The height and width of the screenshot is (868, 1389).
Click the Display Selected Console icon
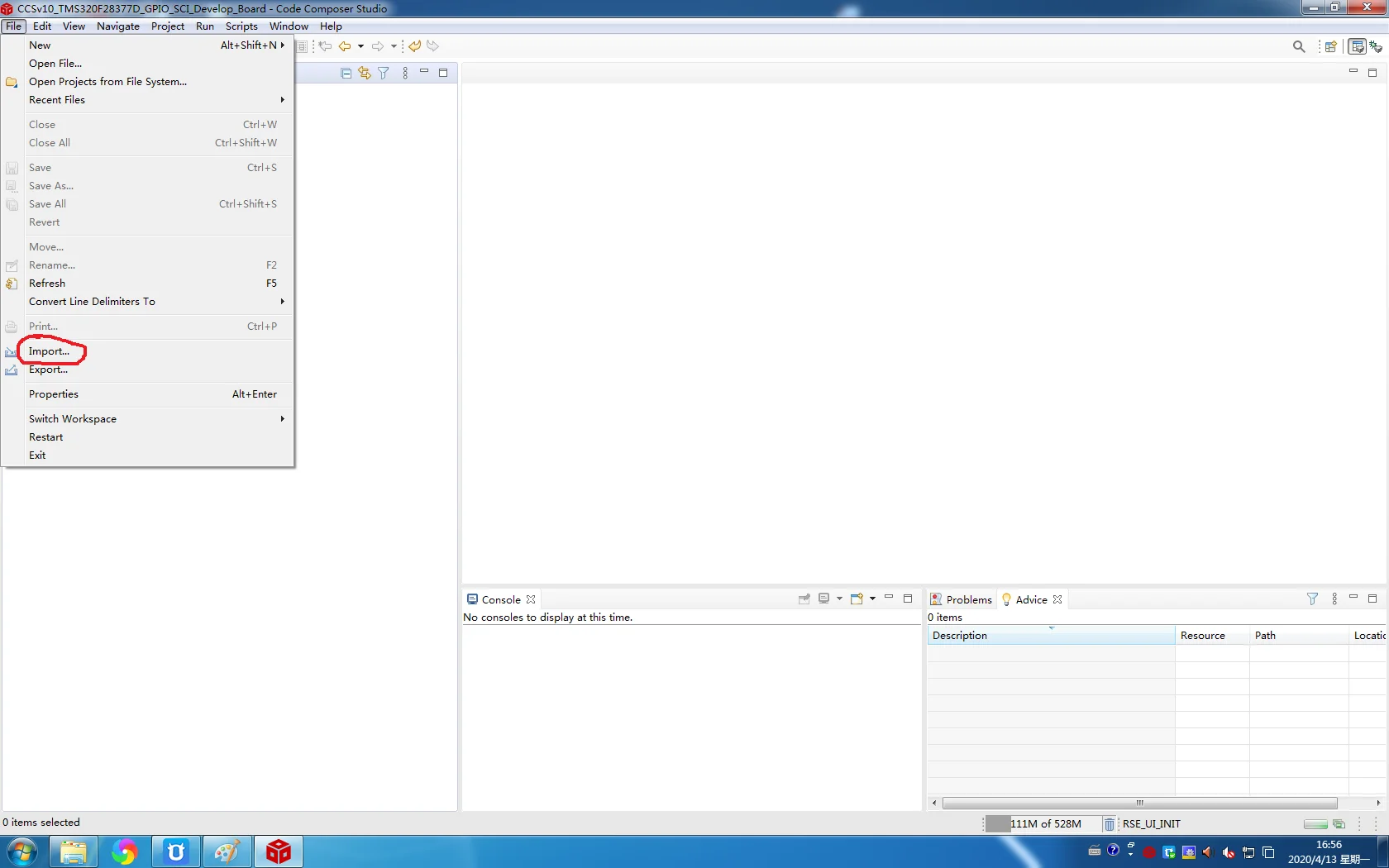[823, 599]
